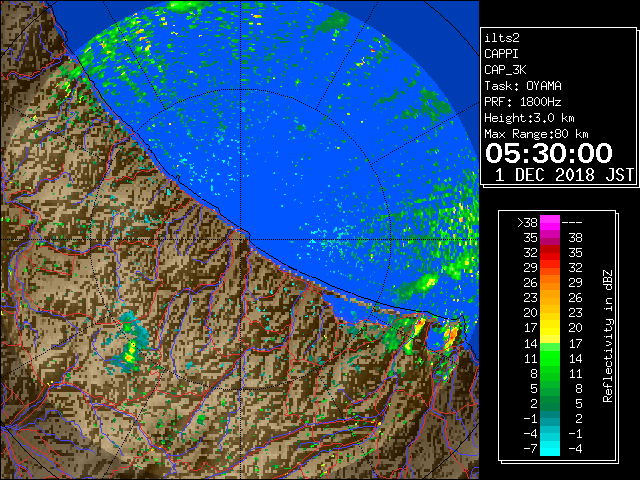The width and height of the screenshot is (640, 480).
Task: Click the green 8 dBZ legend color
Action: (550, 373)
